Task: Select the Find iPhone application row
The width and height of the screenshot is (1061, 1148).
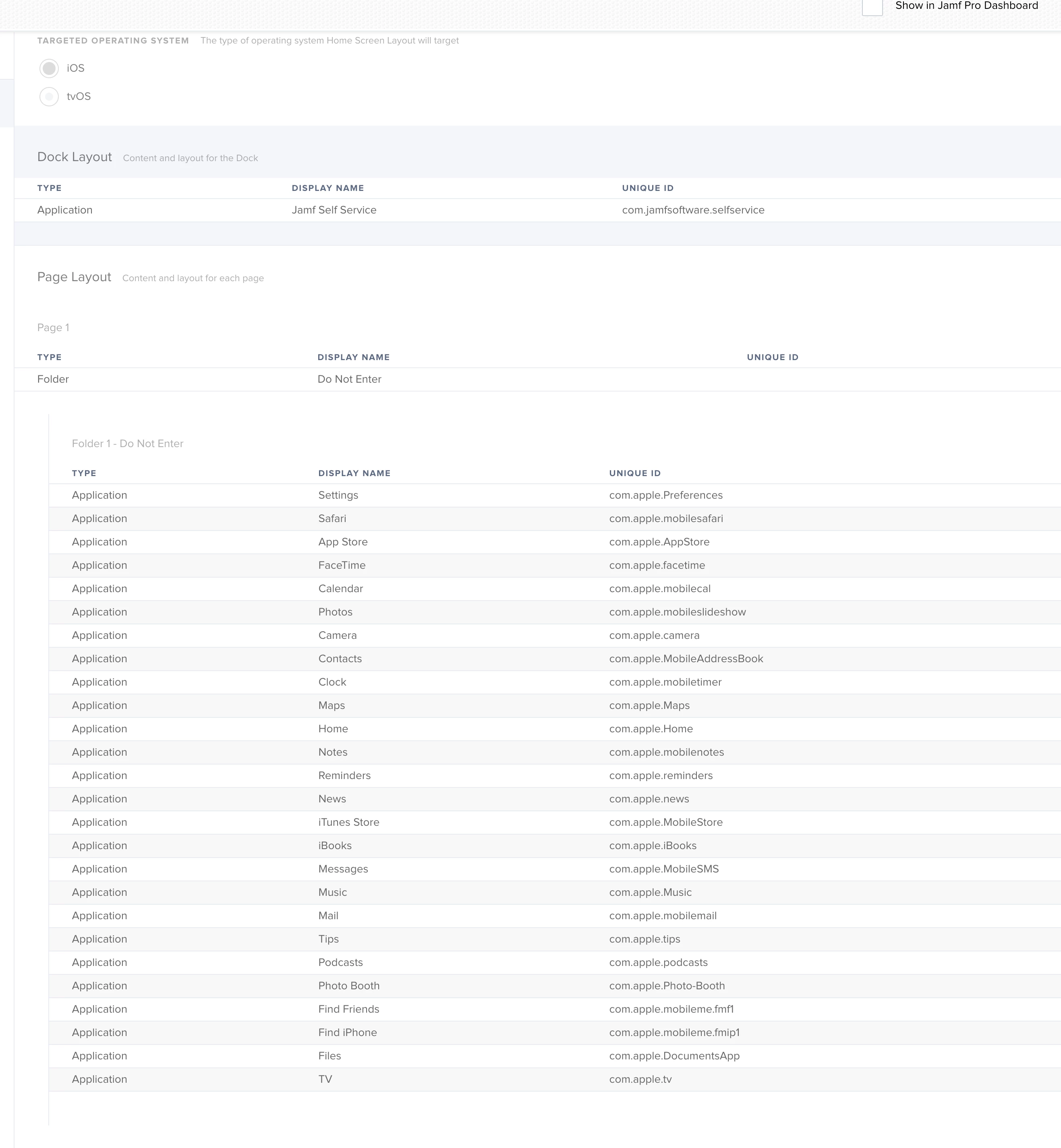Action: 555,1033
